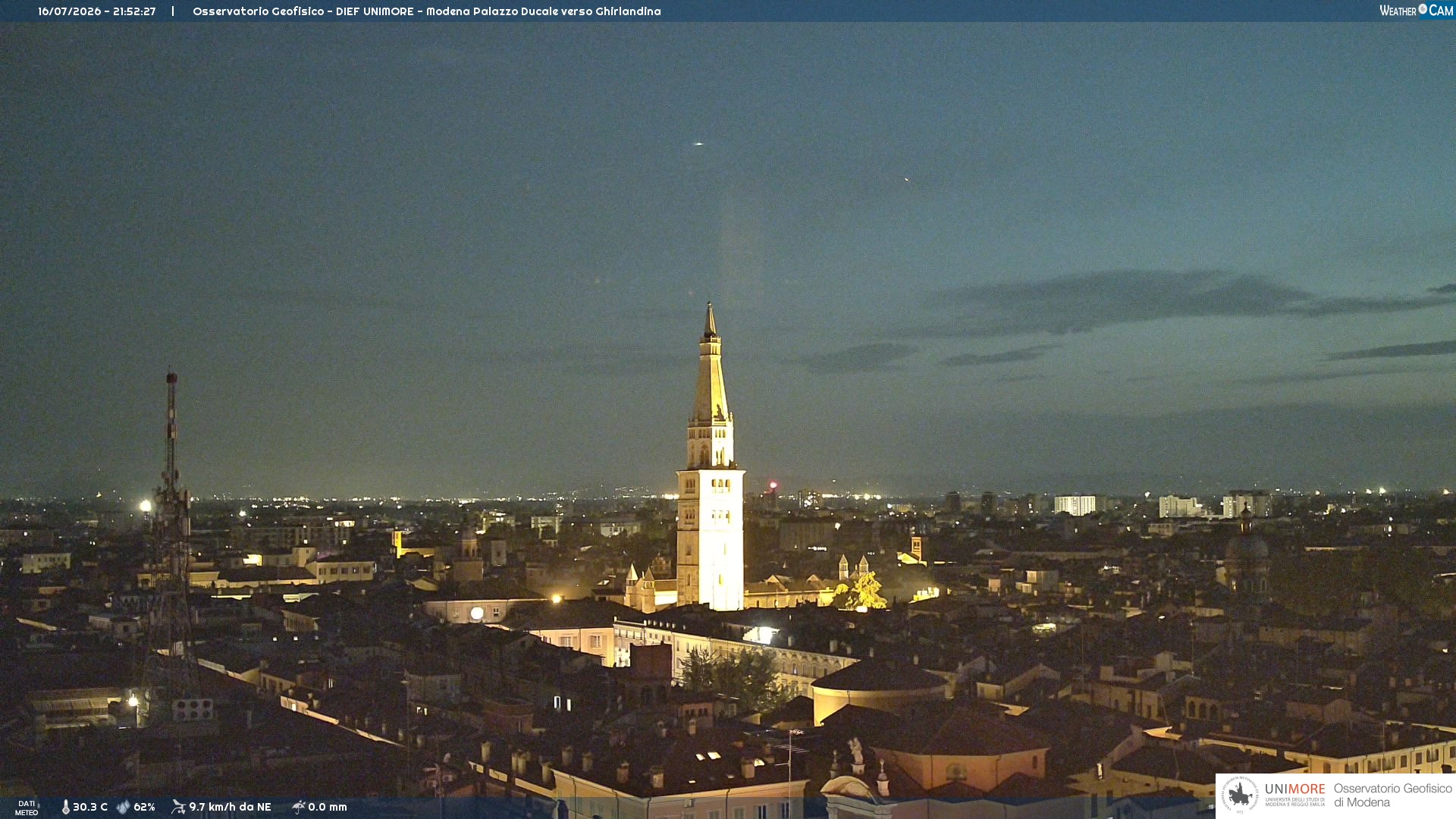Click the "DATI METEO" label
Screen dimensions: 1456x819
pyautogui.click(x=27, y=808)
